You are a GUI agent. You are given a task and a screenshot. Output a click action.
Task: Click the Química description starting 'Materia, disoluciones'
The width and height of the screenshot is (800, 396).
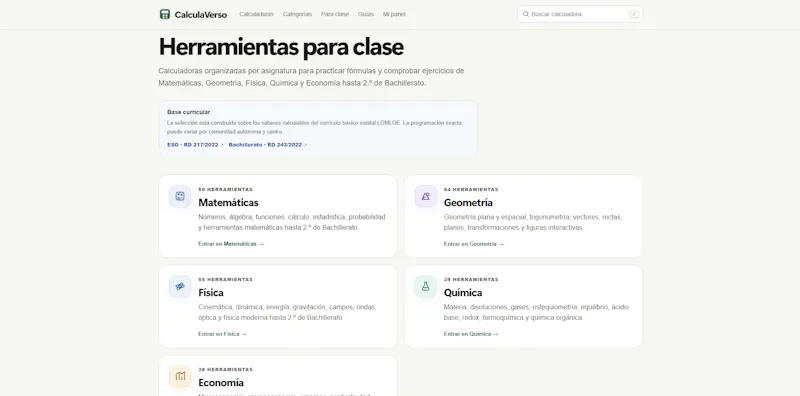pos(537,312)
